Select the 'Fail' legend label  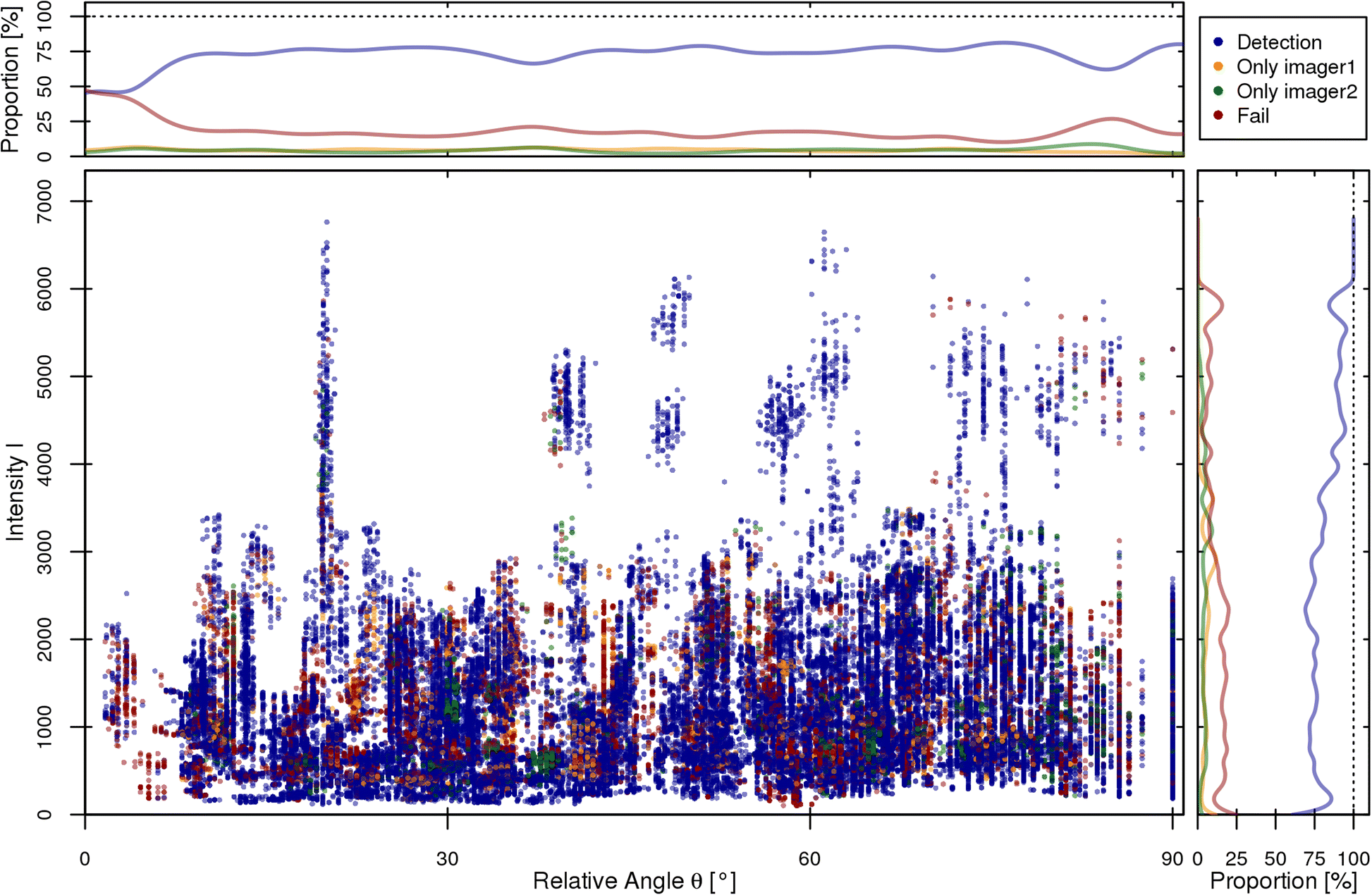click(1253, 116)
